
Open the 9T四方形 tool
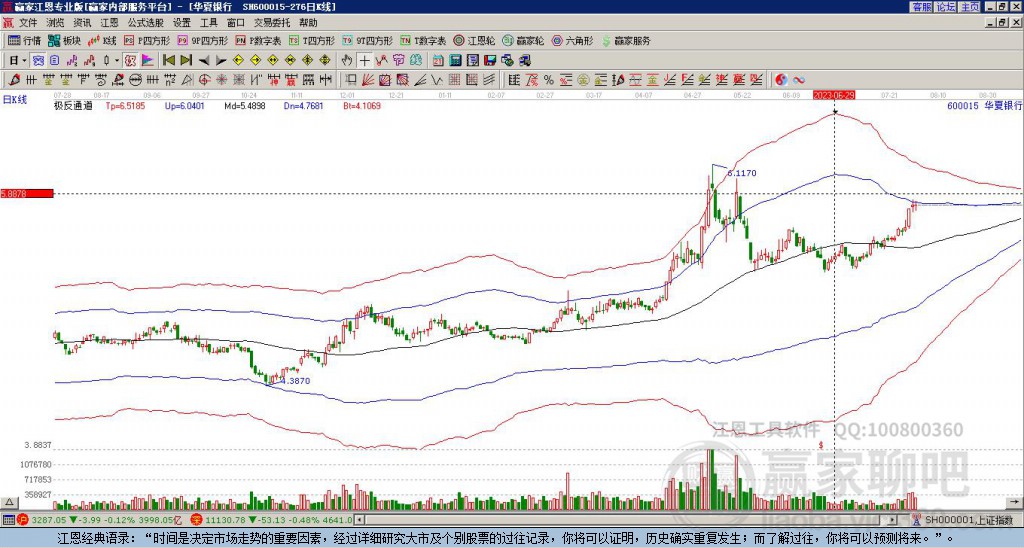pos(367,40)
